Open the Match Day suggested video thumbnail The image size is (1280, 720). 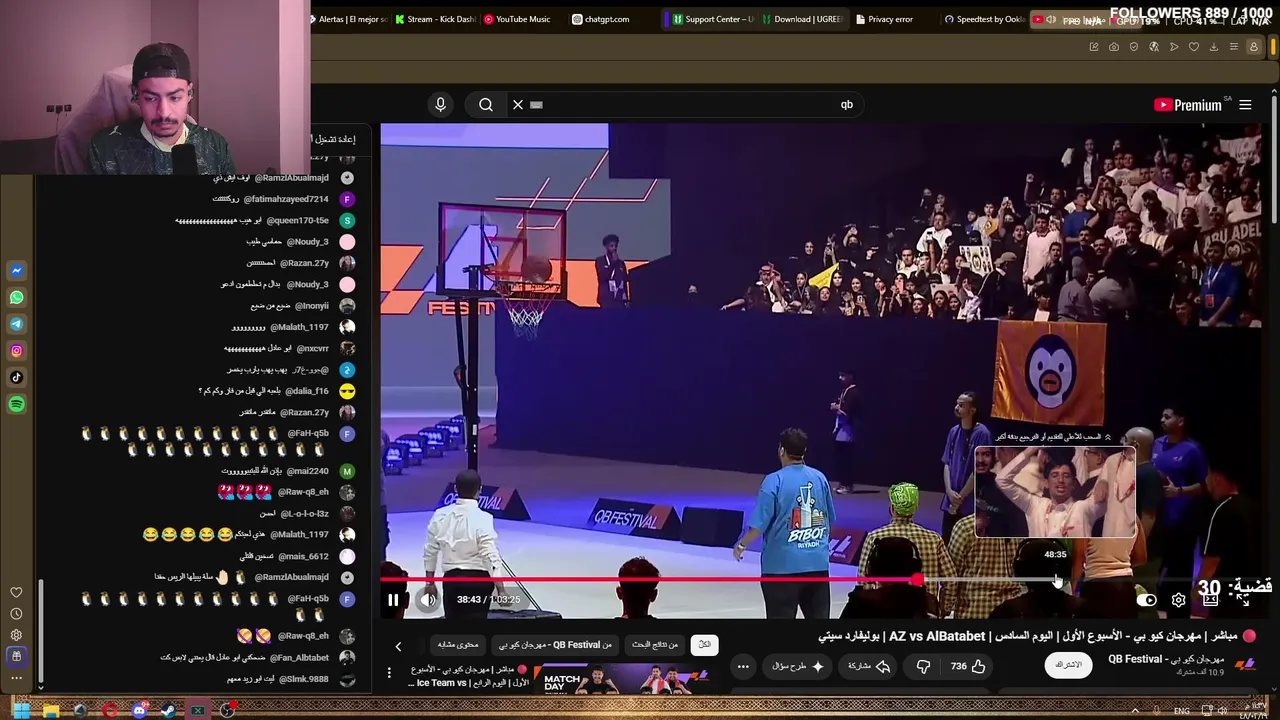pyautogui.click(x=626, y=679)
